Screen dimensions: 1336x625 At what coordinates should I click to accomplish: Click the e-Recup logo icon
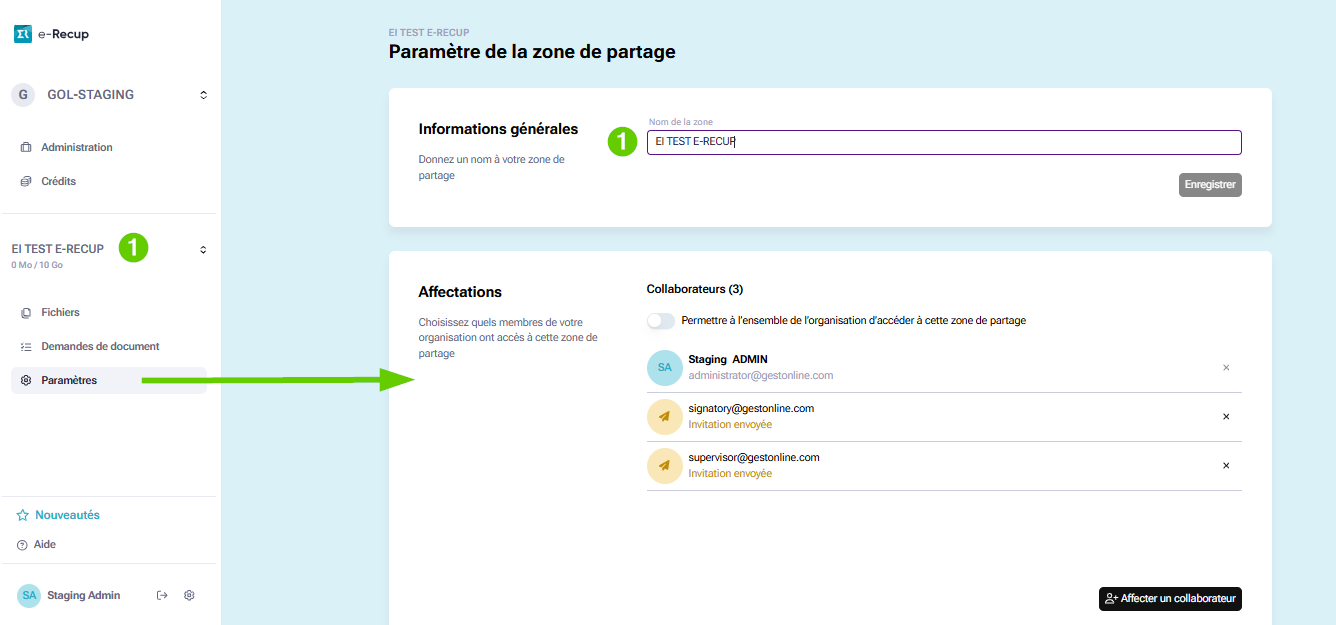tap(23, 34)
